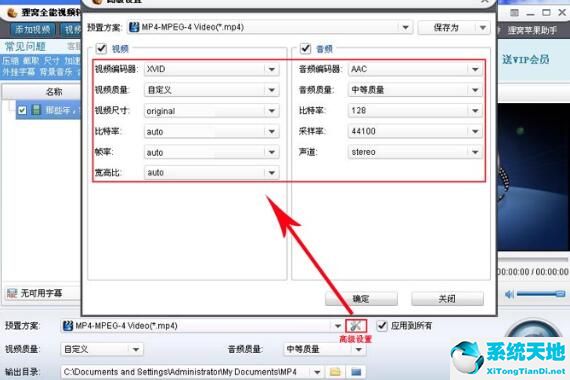
Task: Open the 添加视频 toolbar item
Action: (33, 30)
